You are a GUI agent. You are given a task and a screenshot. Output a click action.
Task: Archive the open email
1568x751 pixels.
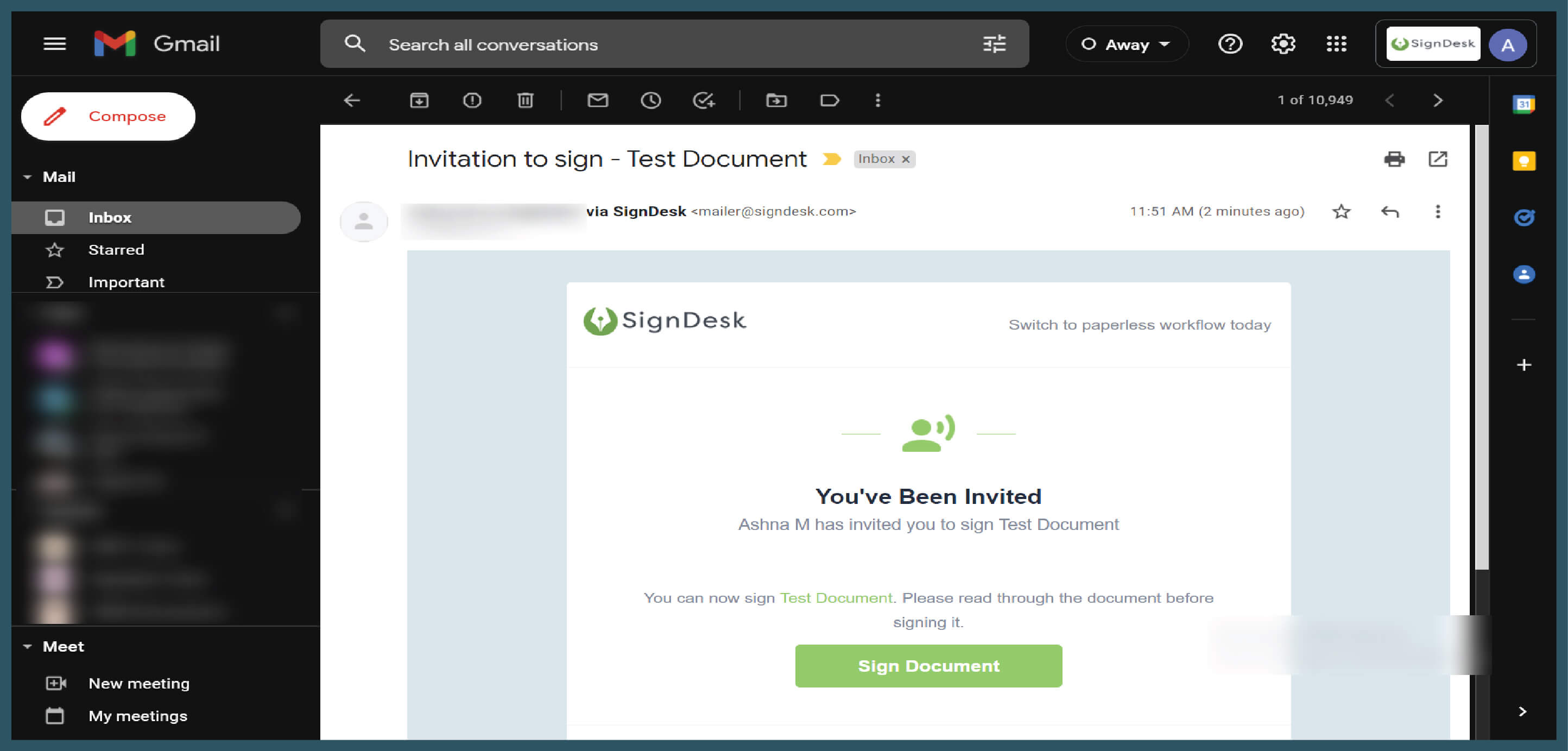[419, 100]
